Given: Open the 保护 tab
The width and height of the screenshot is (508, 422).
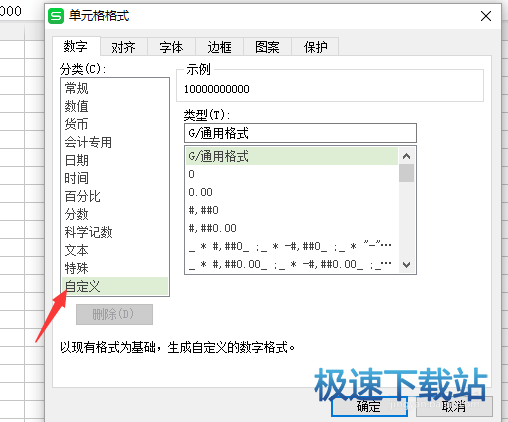Looking at the screenshot, I should (315, 47).
